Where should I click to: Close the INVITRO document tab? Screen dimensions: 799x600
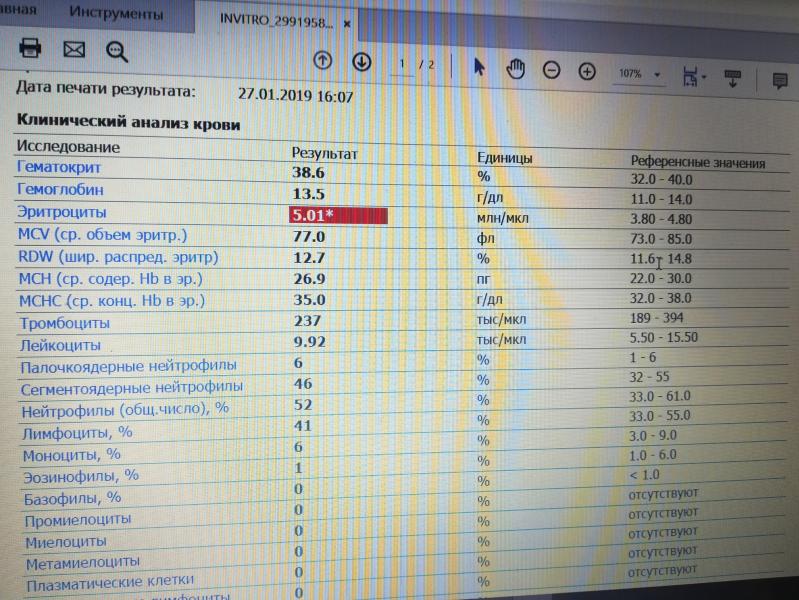click(x=347, y=23)
